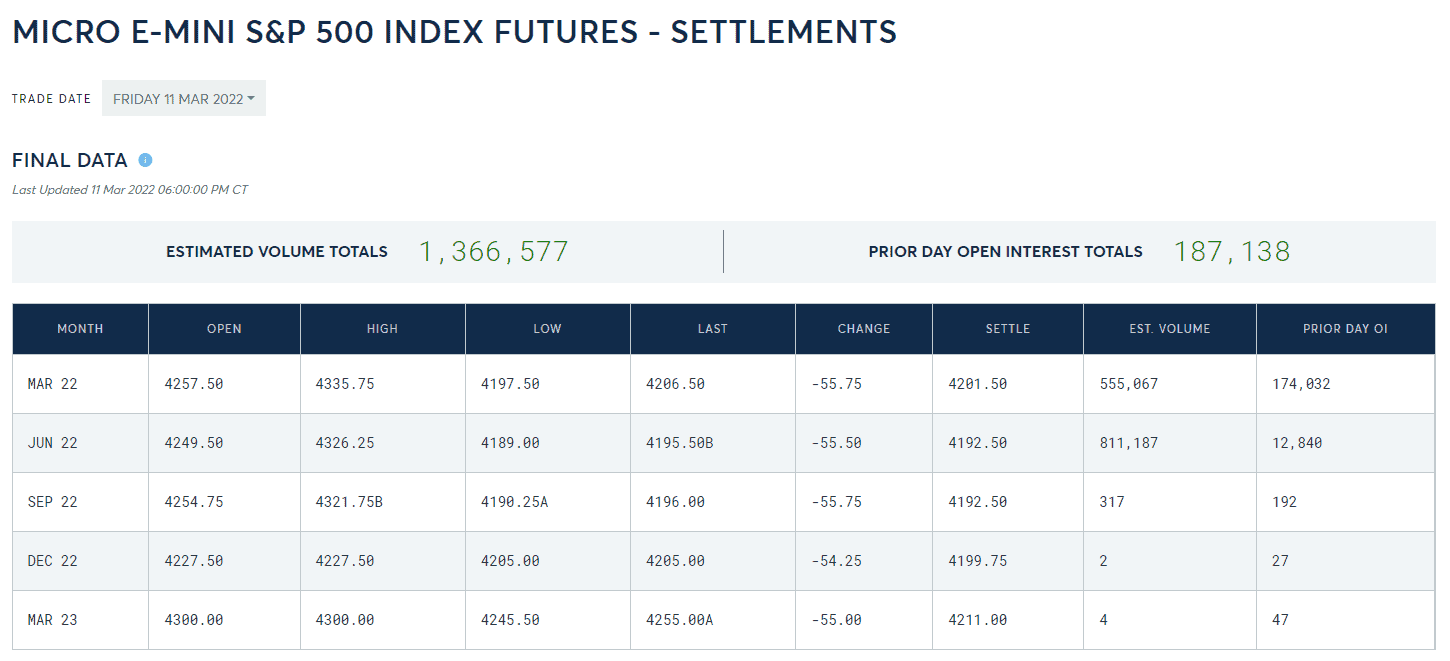1450x661 pixels.
Task: Select the MAR 22 contract row label
Action: click(52, 384)
